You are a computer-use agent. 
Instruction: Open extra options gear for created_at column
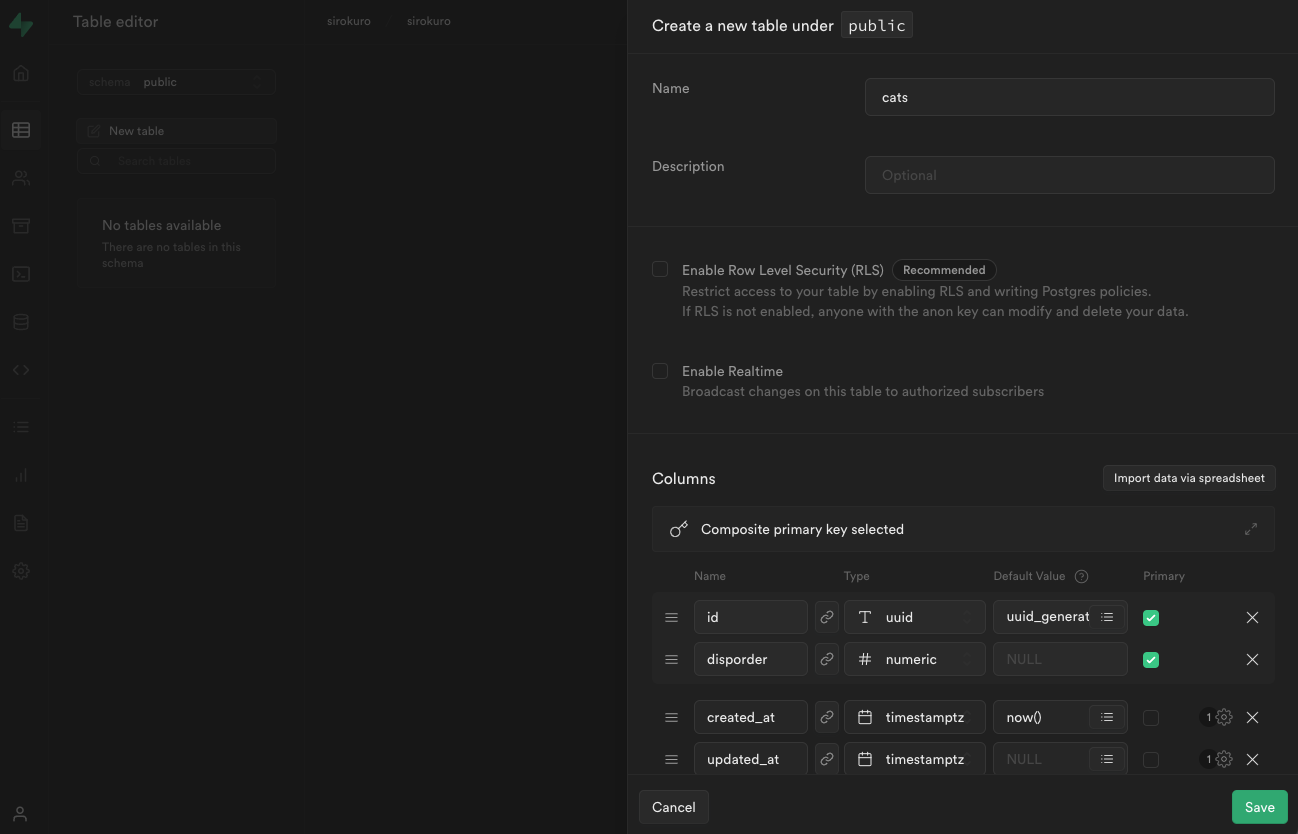coord(1224,717)
